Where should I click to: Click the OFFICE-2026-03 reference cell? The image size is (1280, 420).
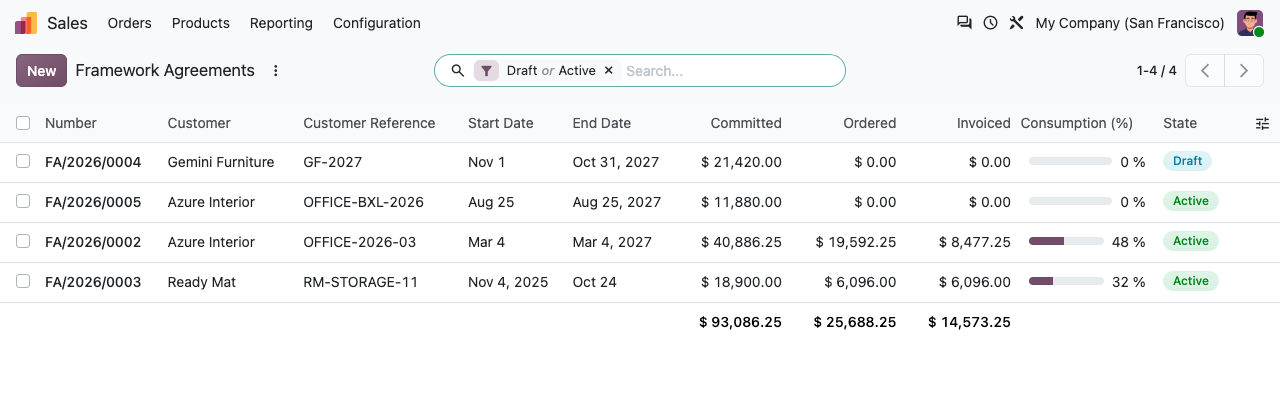(x=360, y=242)
